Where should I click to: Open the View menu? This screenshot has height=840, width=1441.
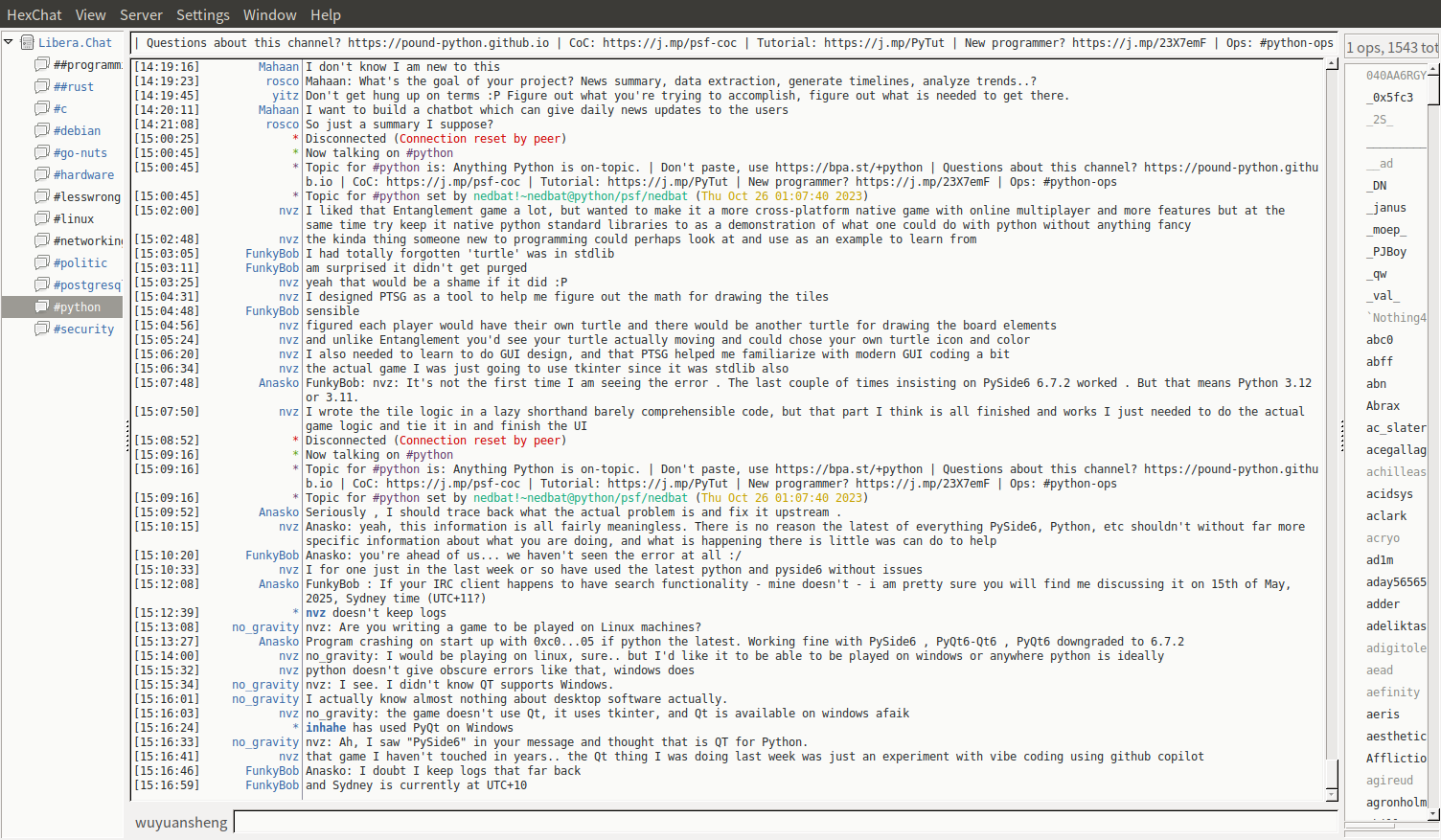[x=91, y=14]
